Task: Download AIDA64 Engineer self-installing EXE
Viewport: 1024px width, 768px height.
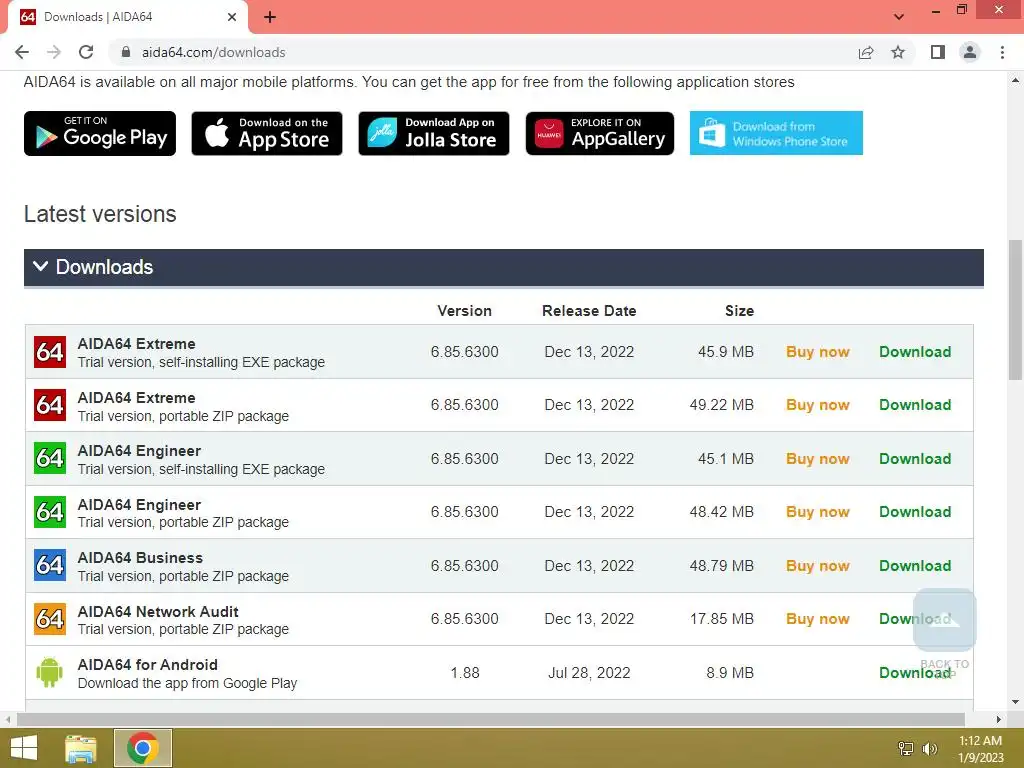Action: 915,458
